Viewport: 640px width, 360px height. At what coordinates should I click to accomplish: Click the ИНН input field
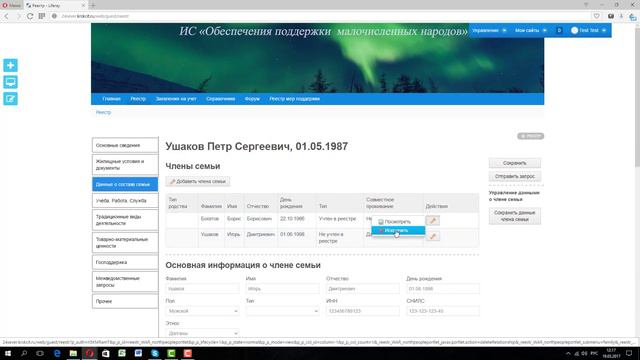pos(363,311)
